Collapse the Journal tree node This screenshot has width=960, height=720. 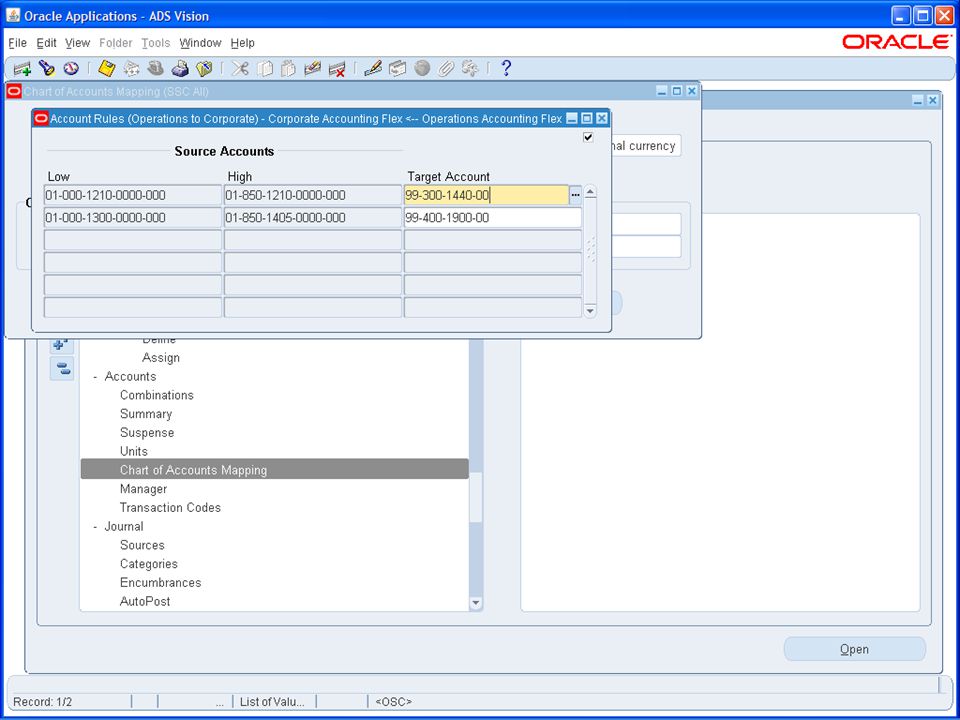tap(96, 527)
